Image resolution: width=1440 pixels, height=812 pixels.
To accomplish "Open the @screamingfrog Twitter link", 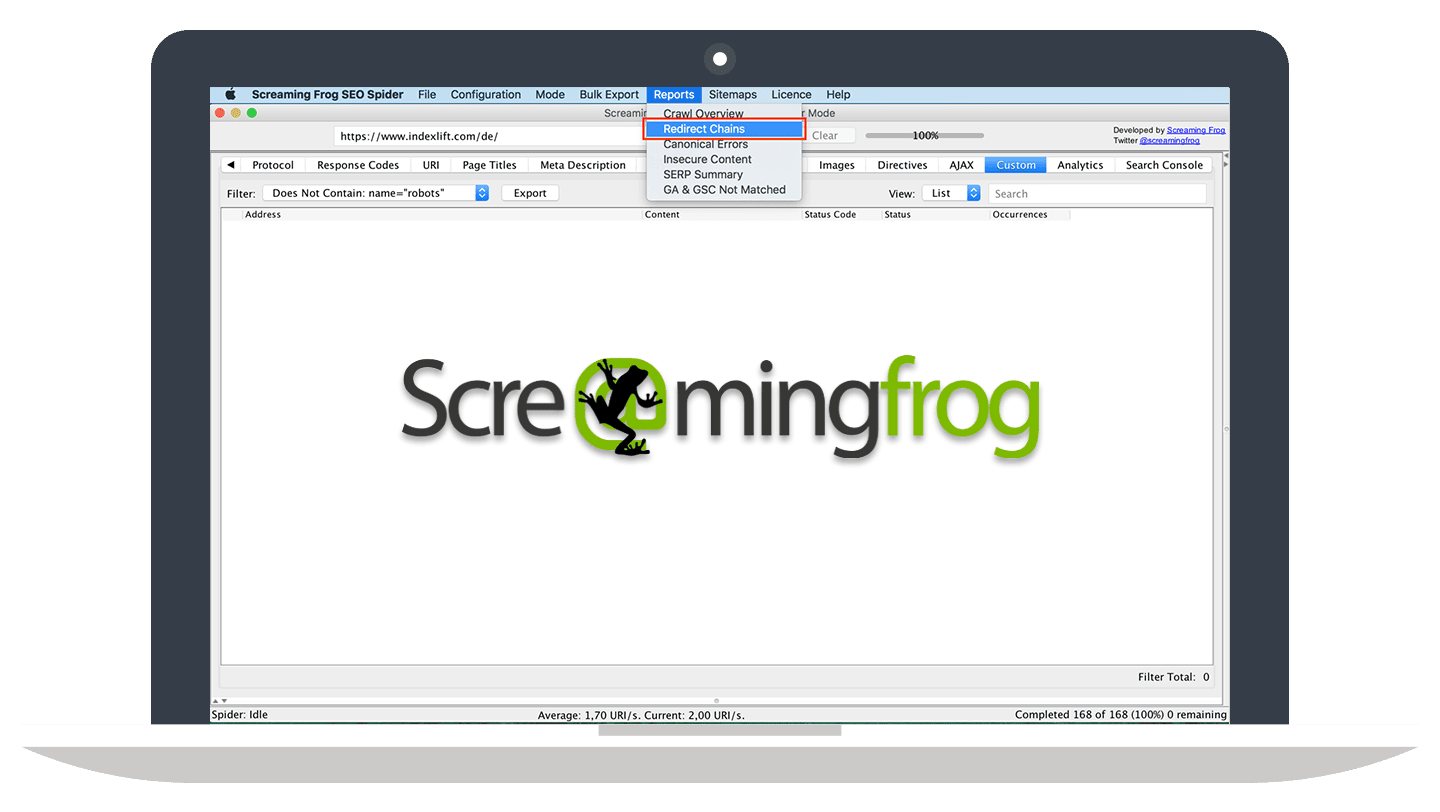I will click(1170, 141).
